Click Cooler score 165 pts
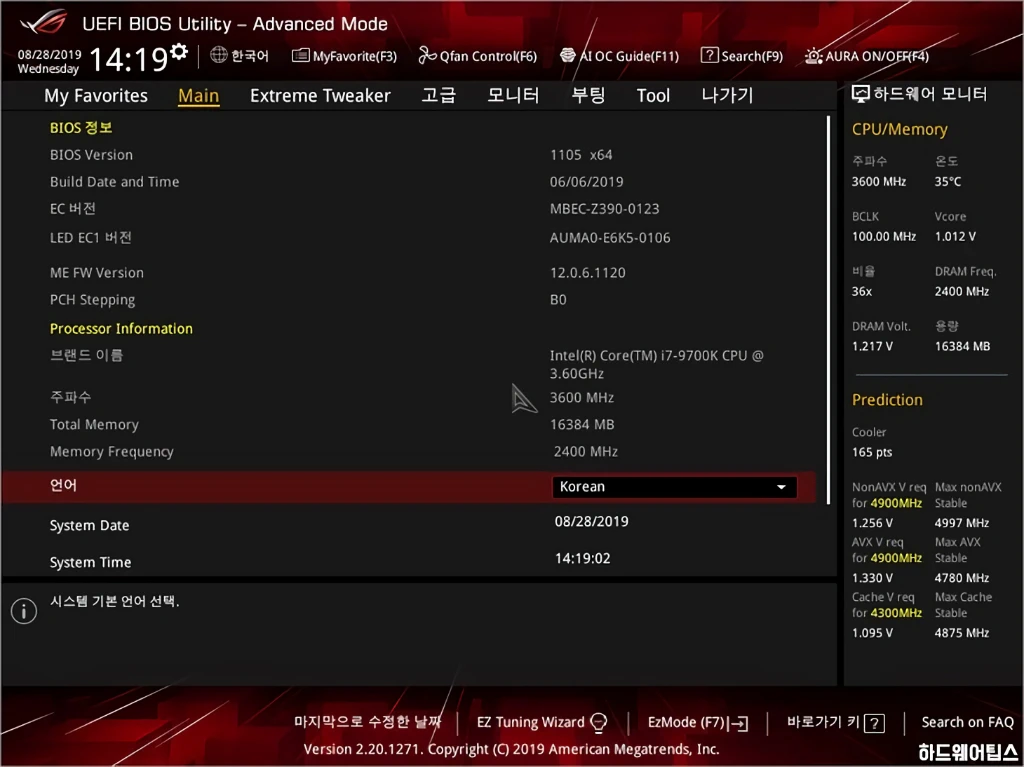Image resolution: width=1024 pixels, height=767 pixels. 872,452
